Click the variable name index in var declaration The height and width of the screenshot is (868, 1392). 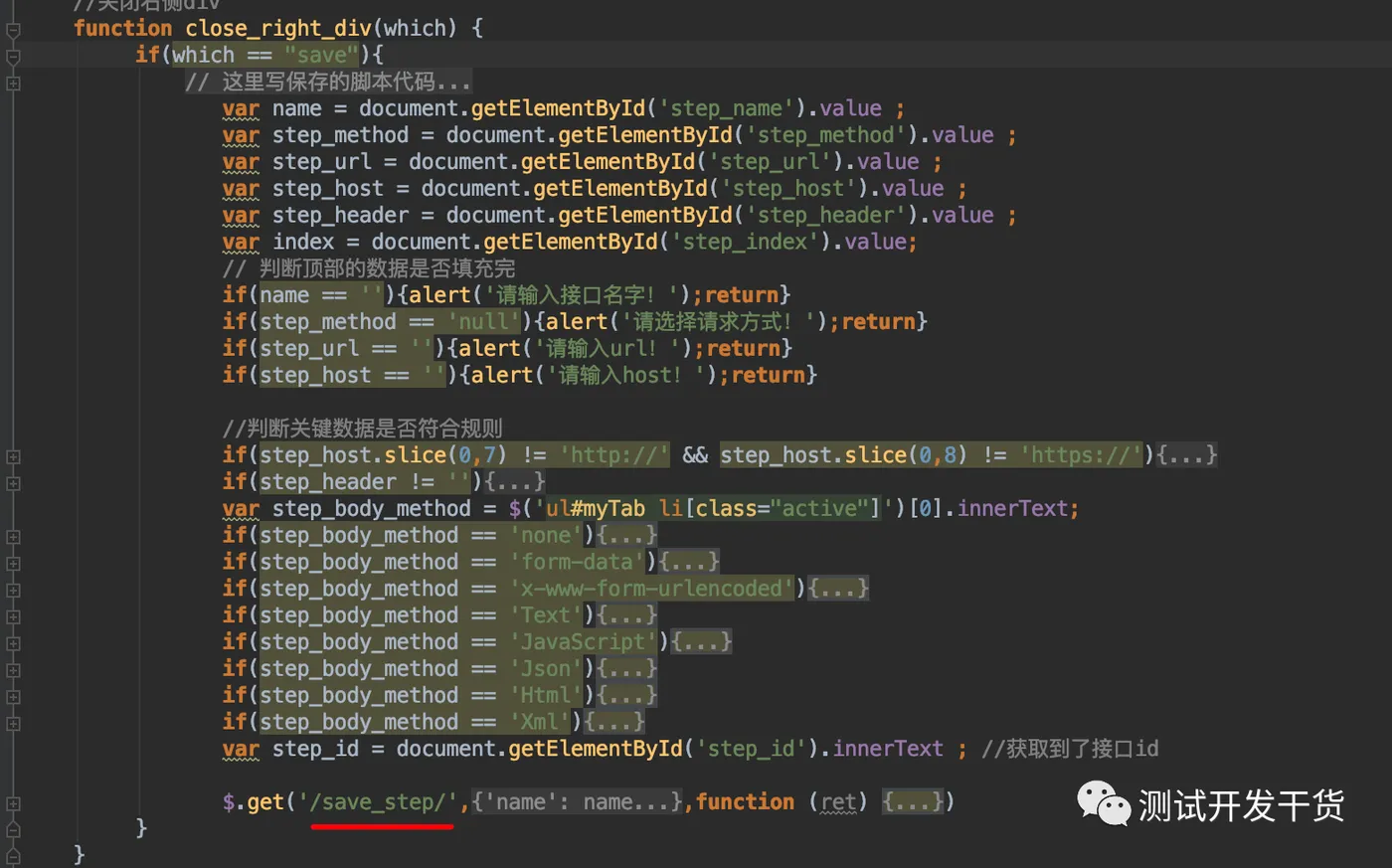click(303, 242)
